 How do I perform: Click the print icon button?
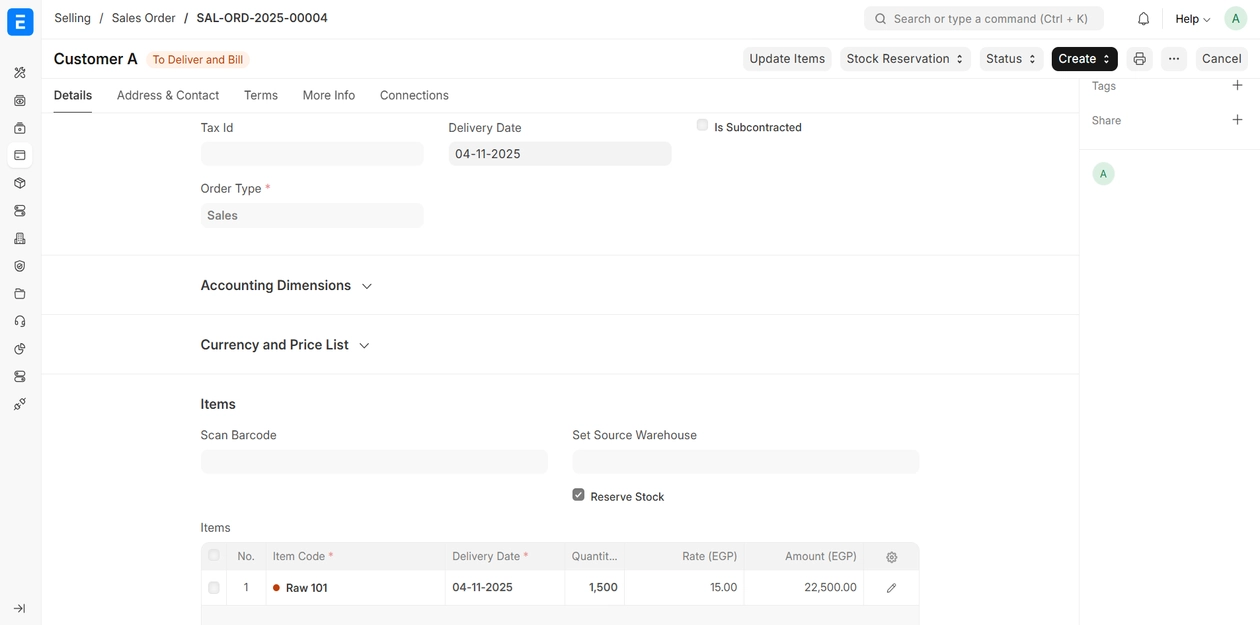pos(1139,59)
